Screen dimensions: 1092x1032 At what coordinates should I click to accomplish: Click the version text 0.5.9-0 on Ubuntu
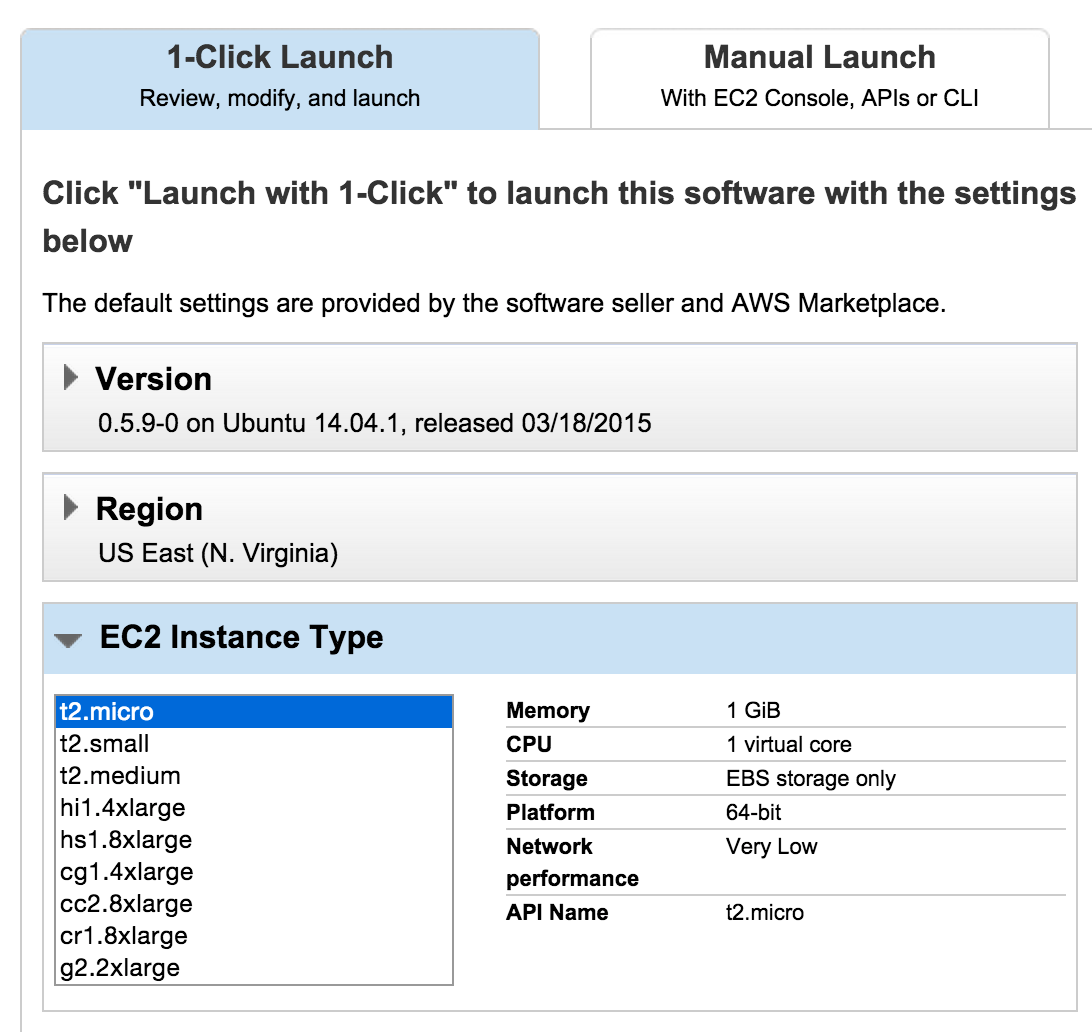375,423
